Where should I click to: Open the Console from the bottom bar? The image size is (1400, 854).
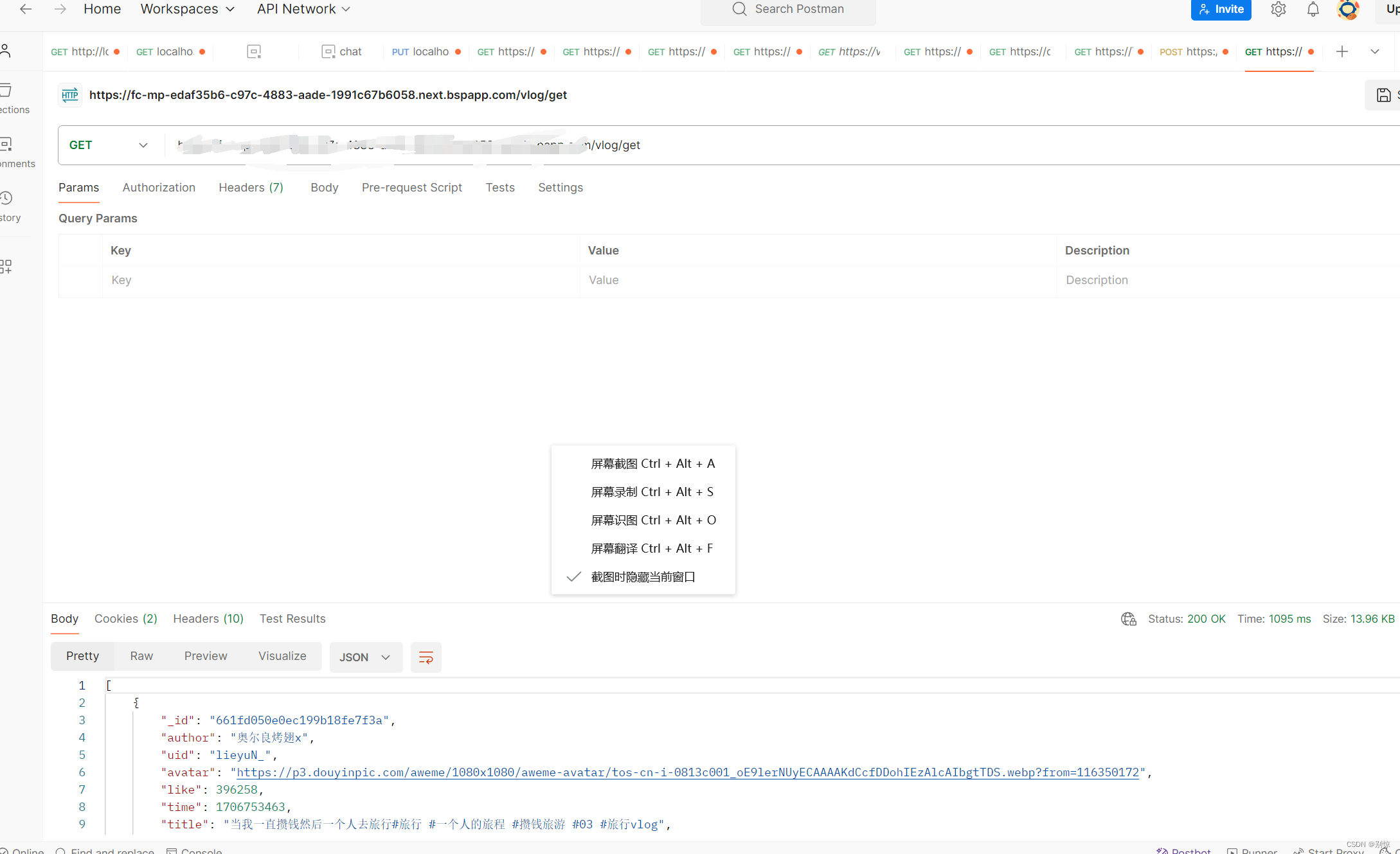click(193, 851)
